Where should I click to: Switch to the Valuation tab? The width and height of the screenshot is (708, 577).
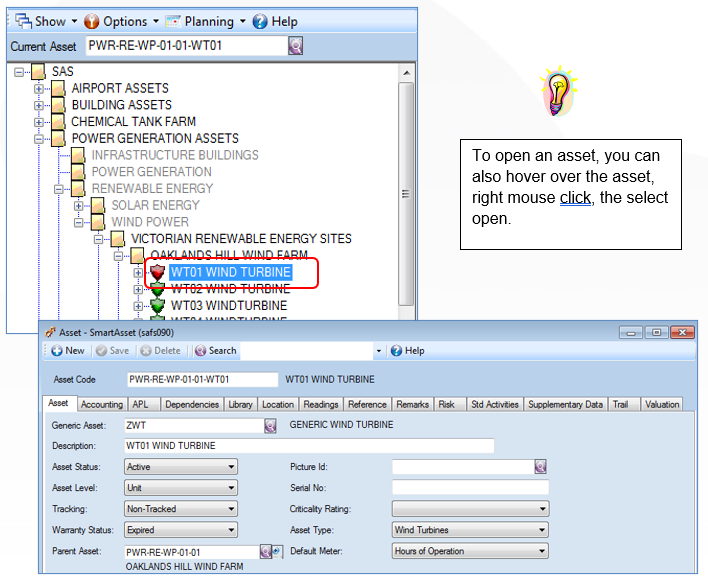point(662,405)
